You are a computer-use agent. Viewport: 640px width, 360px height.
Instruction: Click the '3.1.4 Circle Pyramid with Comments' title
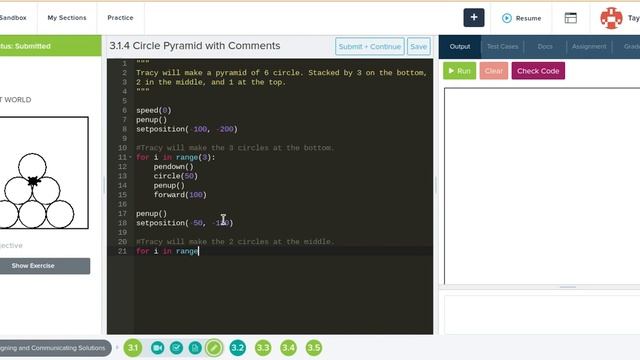tap(195, 46)
